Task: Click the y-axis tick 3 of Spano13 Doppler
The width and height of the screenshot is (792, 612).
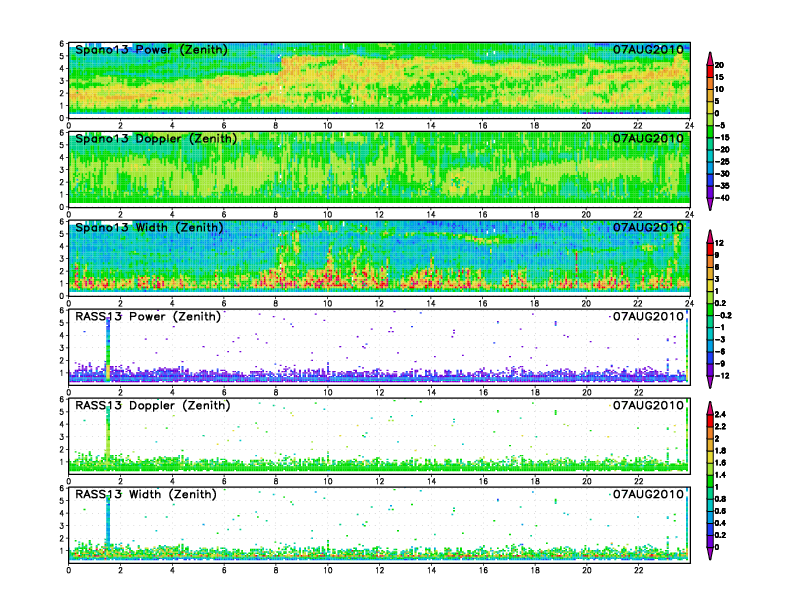Action: click(x=62, y=170)
